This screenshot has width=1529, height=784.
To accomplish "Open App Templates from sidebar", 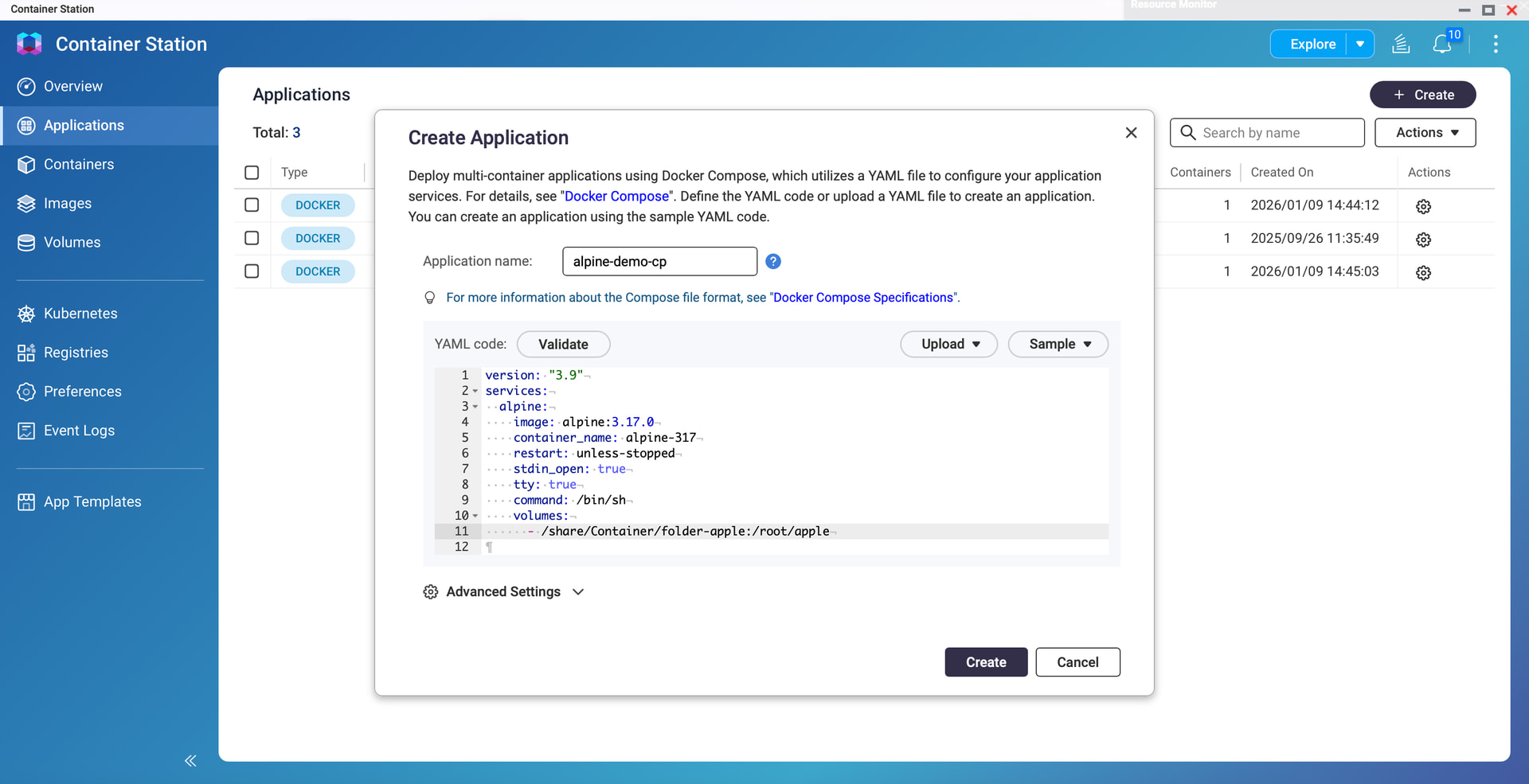I will (92, 501).
